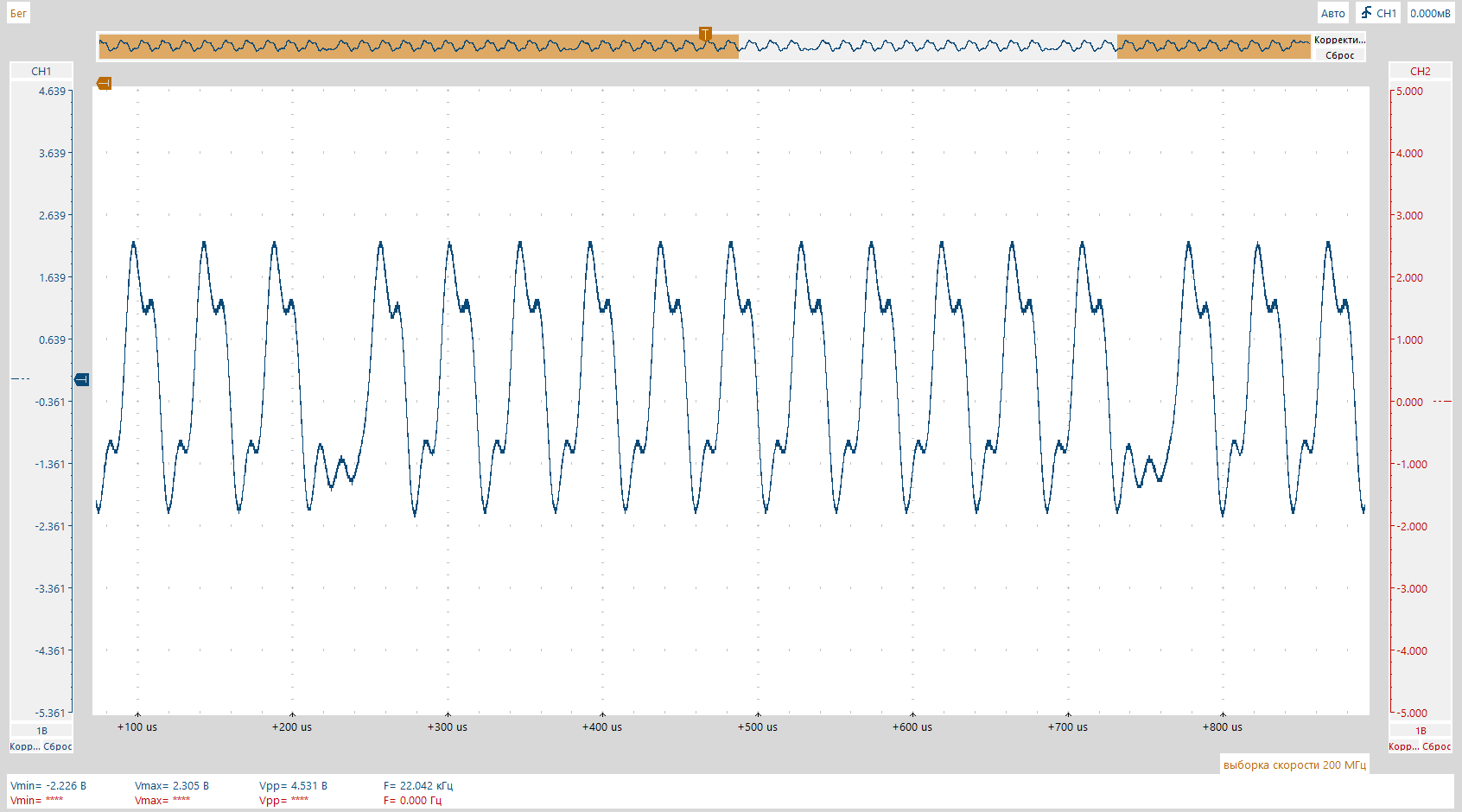
Task: Edit the 0.000мВ trigger level field
Action: pyautogui.click(x=1430, y=13)
